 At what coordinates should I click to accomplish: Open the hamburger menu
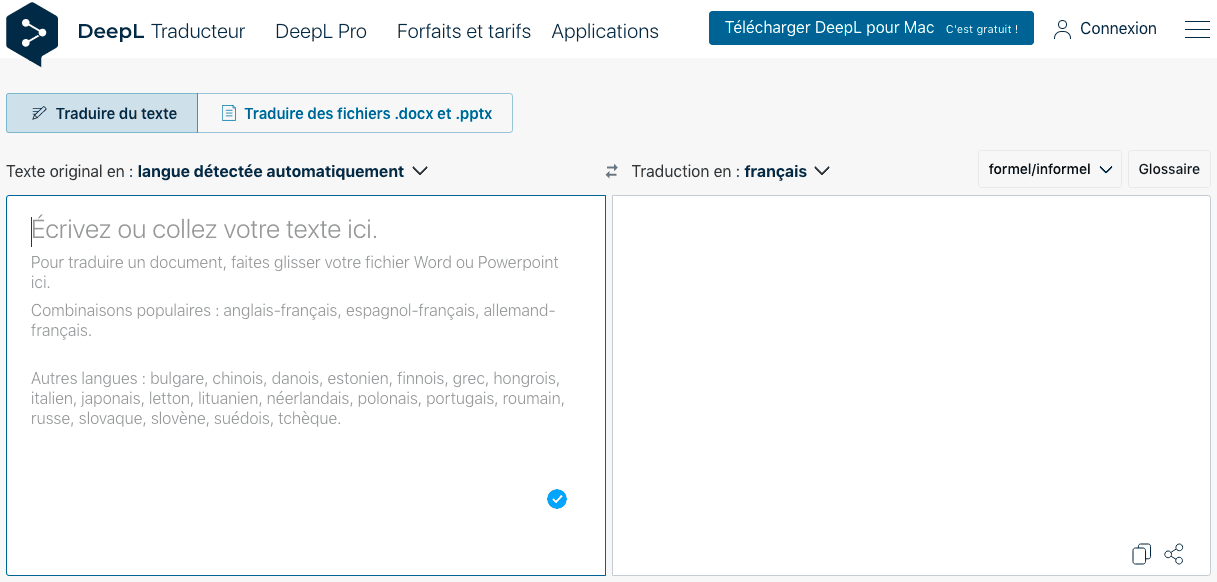[1196, 30]
